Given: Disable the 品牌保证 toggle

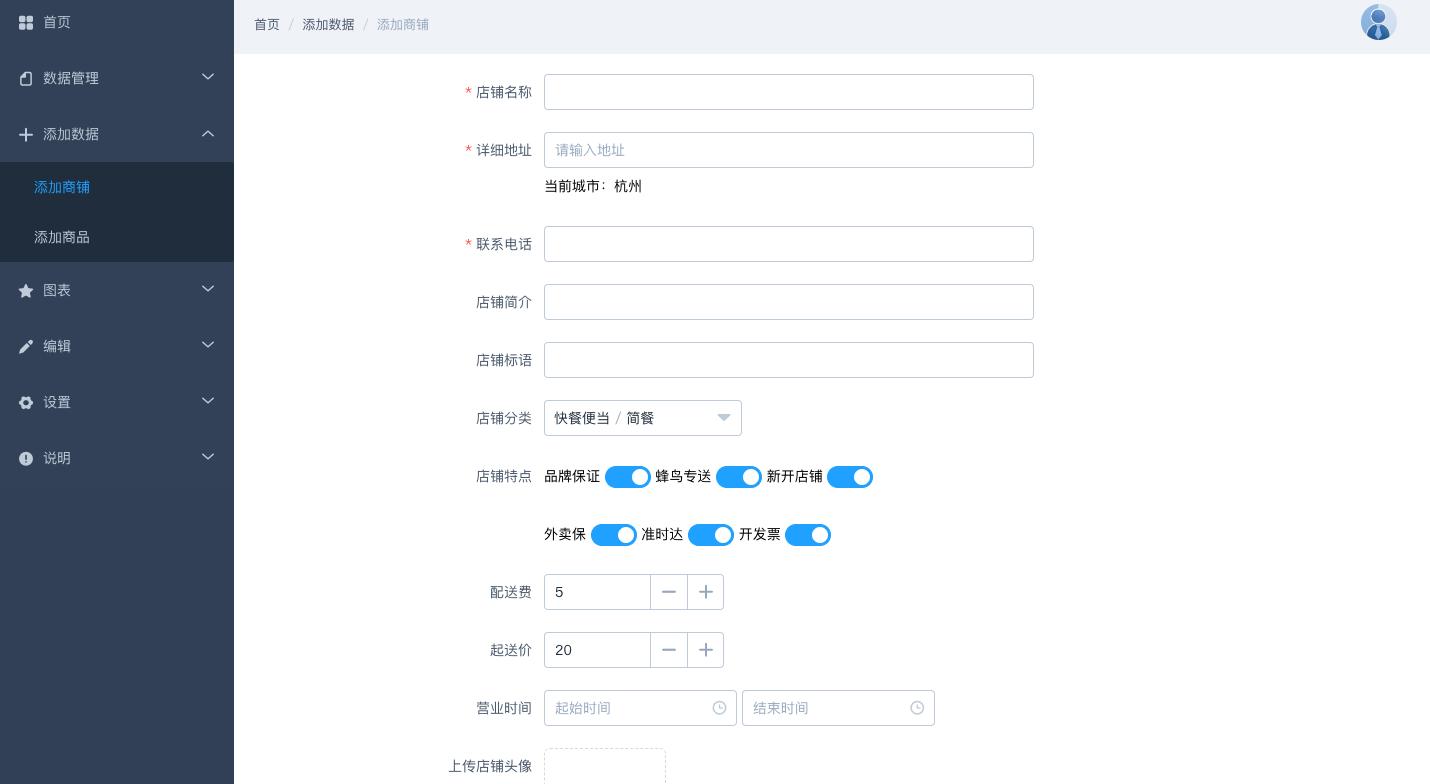Looking at the screenshot, I should click(x=628, y=477).
